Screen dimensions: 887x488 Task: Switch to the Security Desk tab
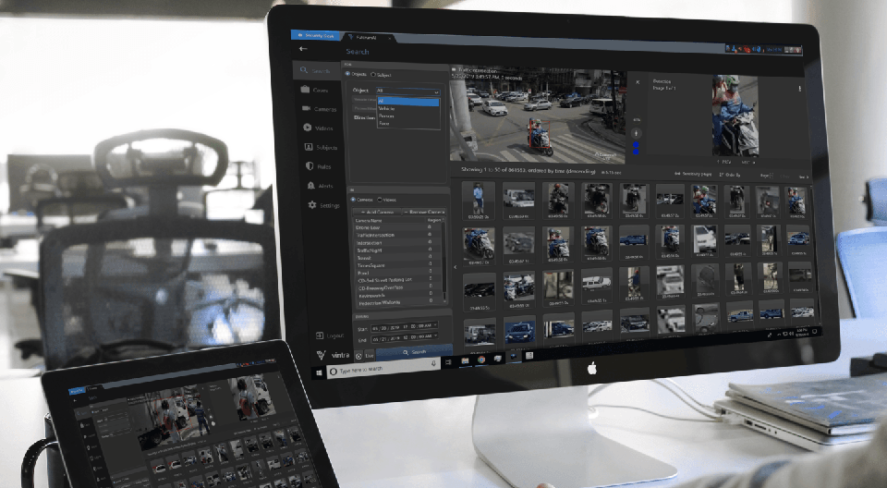(x=313, y=34)
